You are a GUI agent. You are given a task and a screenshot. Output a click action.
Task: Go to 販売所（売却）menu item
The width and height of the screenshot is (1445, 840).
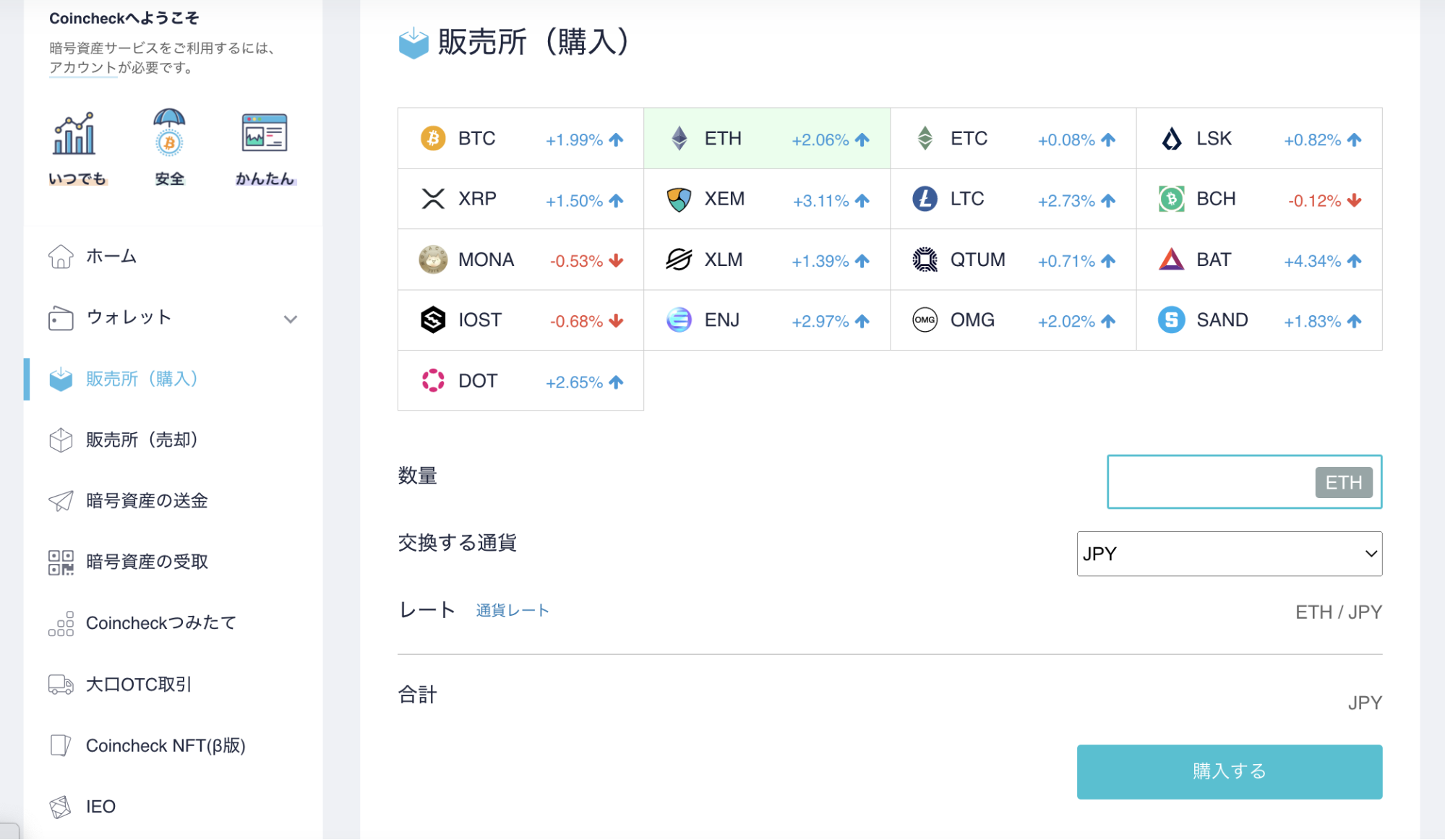[142, 440]
